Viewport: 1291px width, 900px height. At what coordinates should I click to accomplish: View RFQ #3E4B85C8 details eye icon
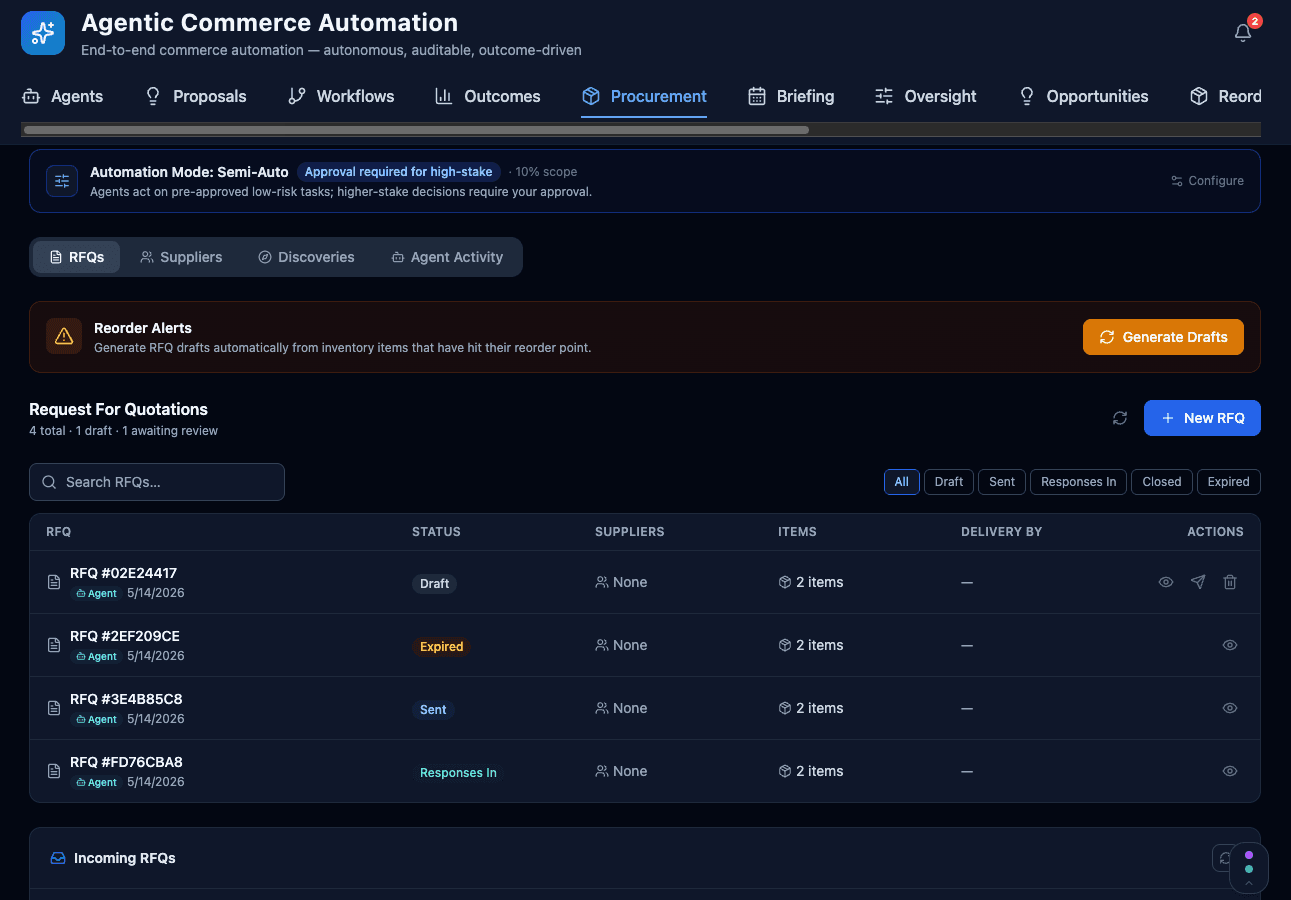1230,708
